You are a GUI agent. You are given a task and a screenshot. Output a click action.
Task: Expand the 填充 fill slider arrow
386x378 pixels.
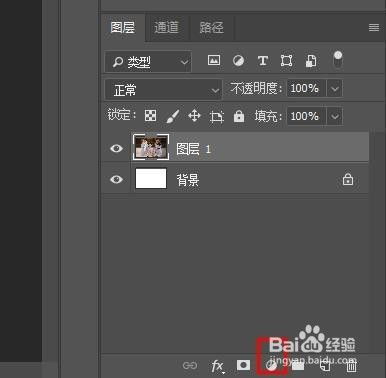[335, 116]
